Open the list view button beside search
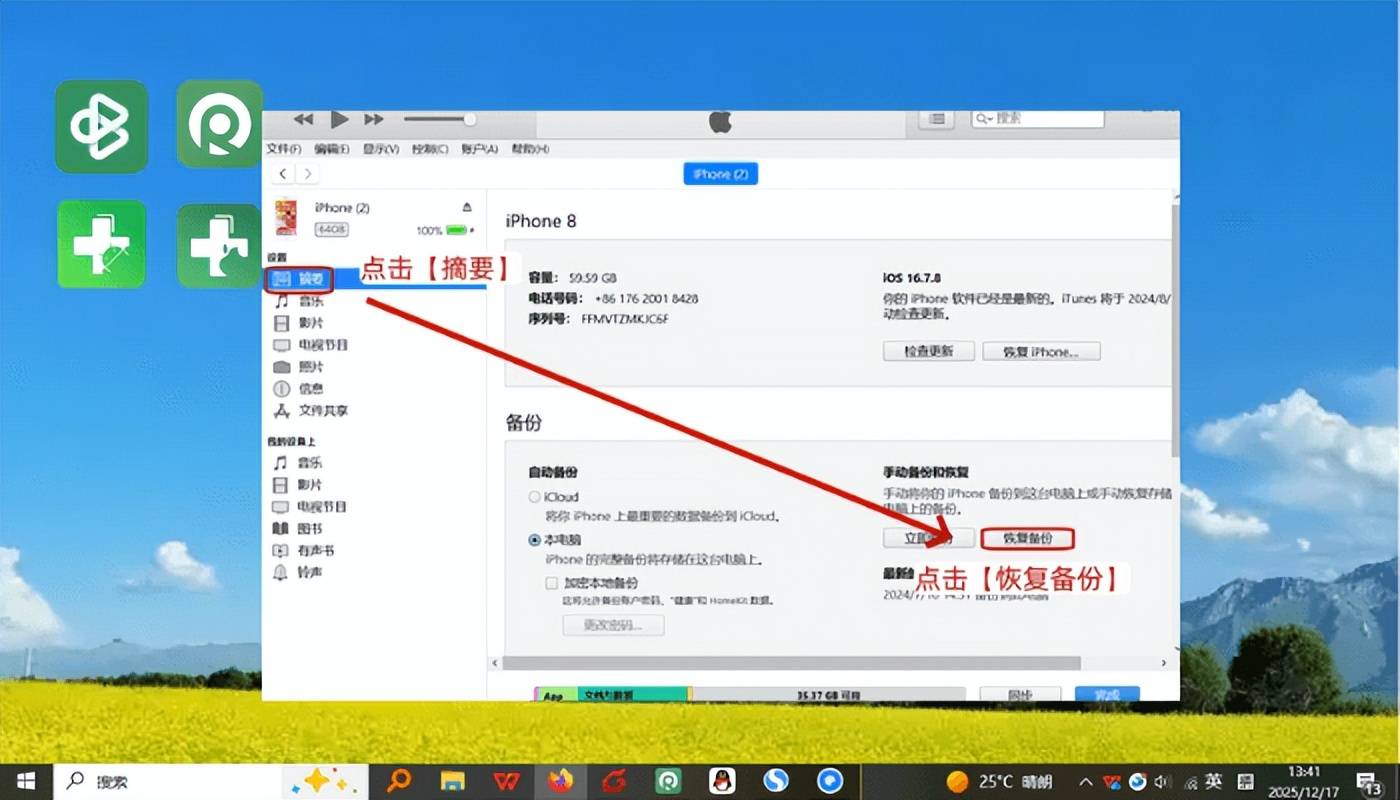 point(936,118)
